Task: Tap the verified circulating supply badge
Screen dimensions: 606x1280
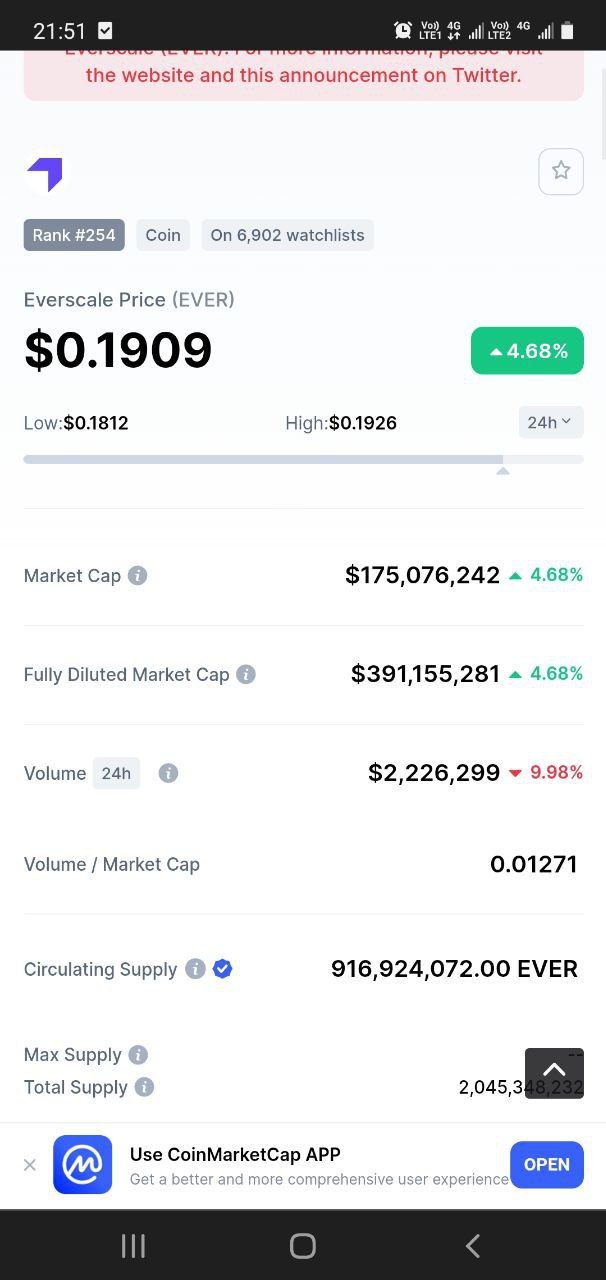Action: point(223,969)
